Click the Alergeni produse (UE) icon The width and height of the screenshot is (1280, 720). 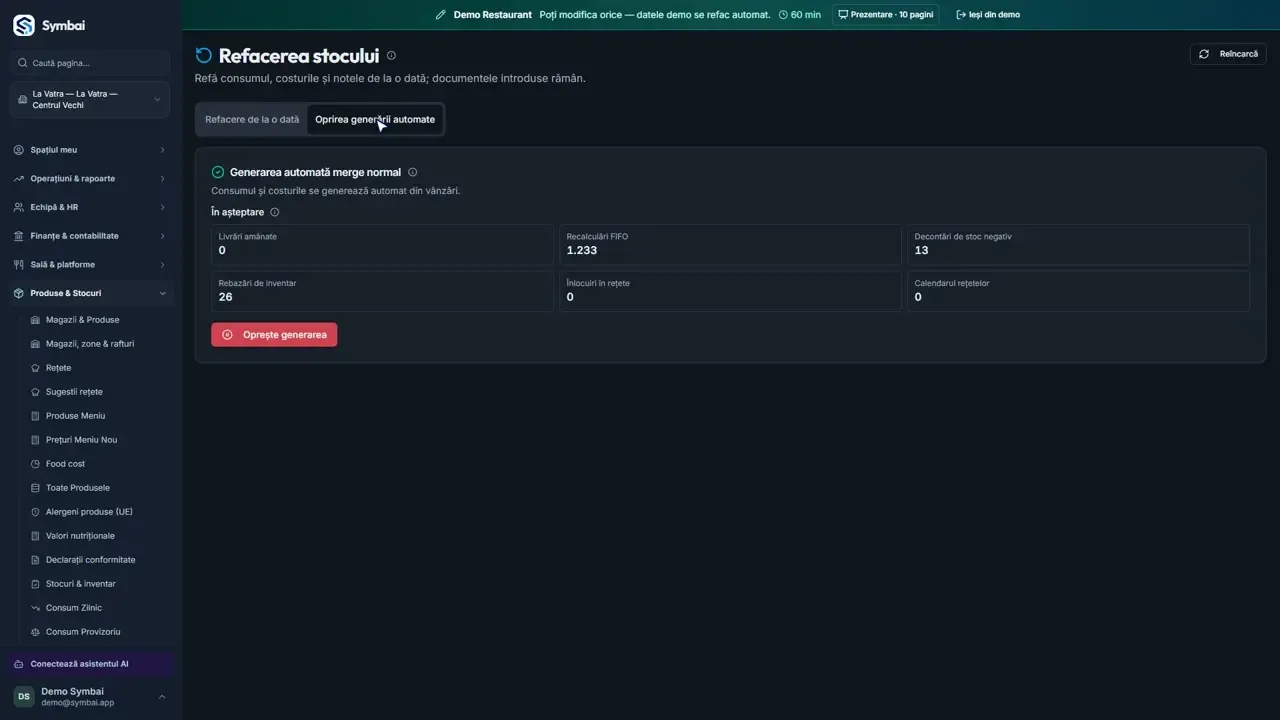click(36, 512)
